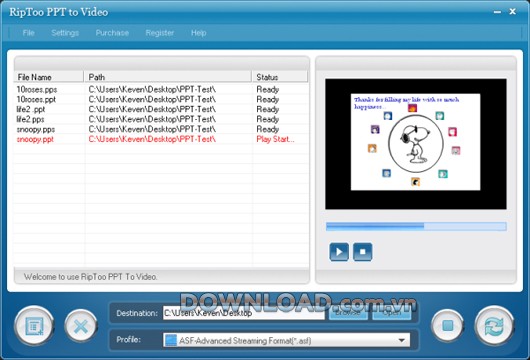Click the Play Start... status cell
Viewport: 530px width, 360px height.
[275, 139]
